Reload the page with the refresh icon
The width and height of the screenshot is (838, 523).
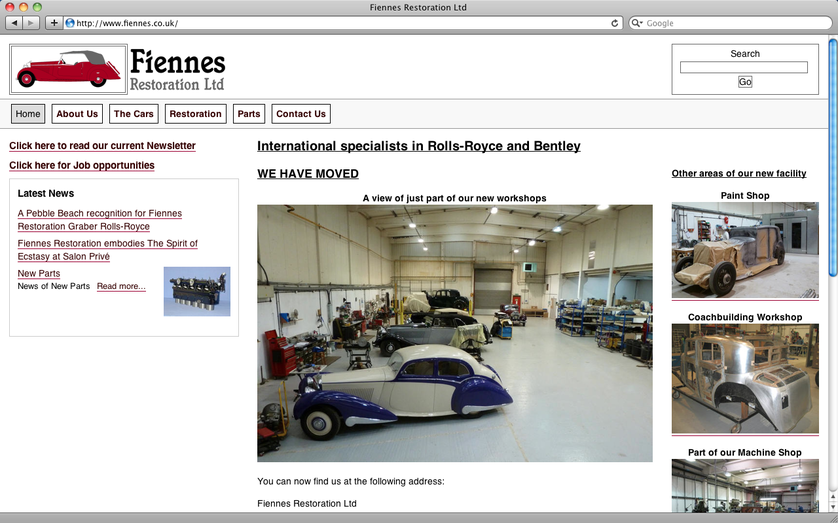tap(615, 23)
